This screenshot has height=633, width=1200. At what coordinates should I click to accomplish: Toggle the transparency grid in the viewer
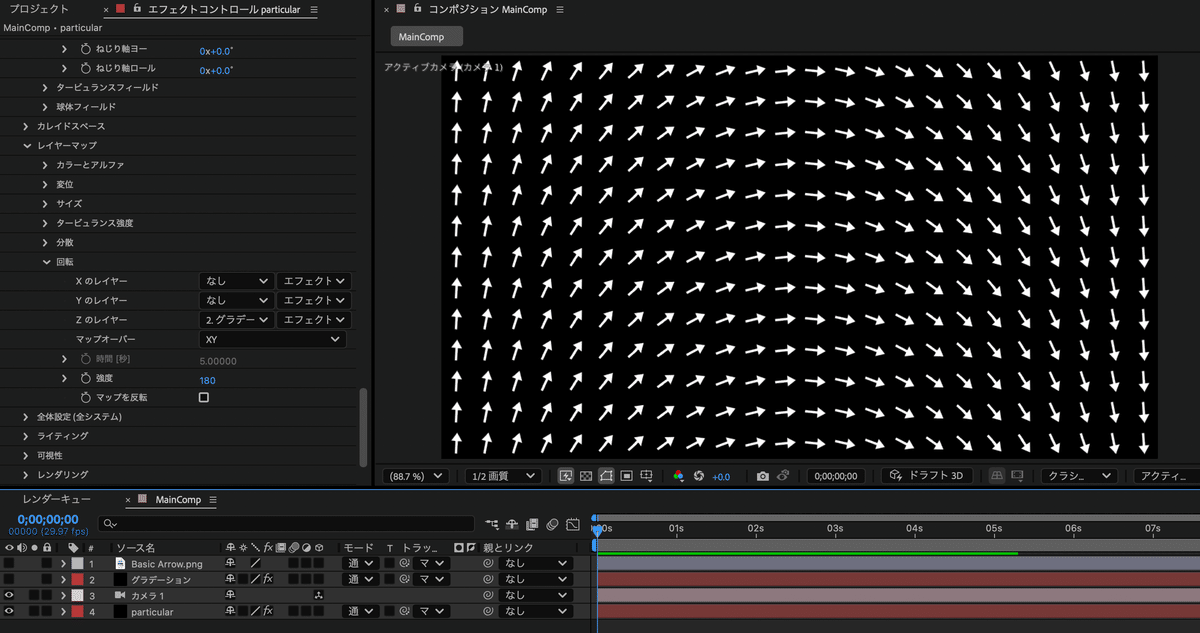point(585,477)
